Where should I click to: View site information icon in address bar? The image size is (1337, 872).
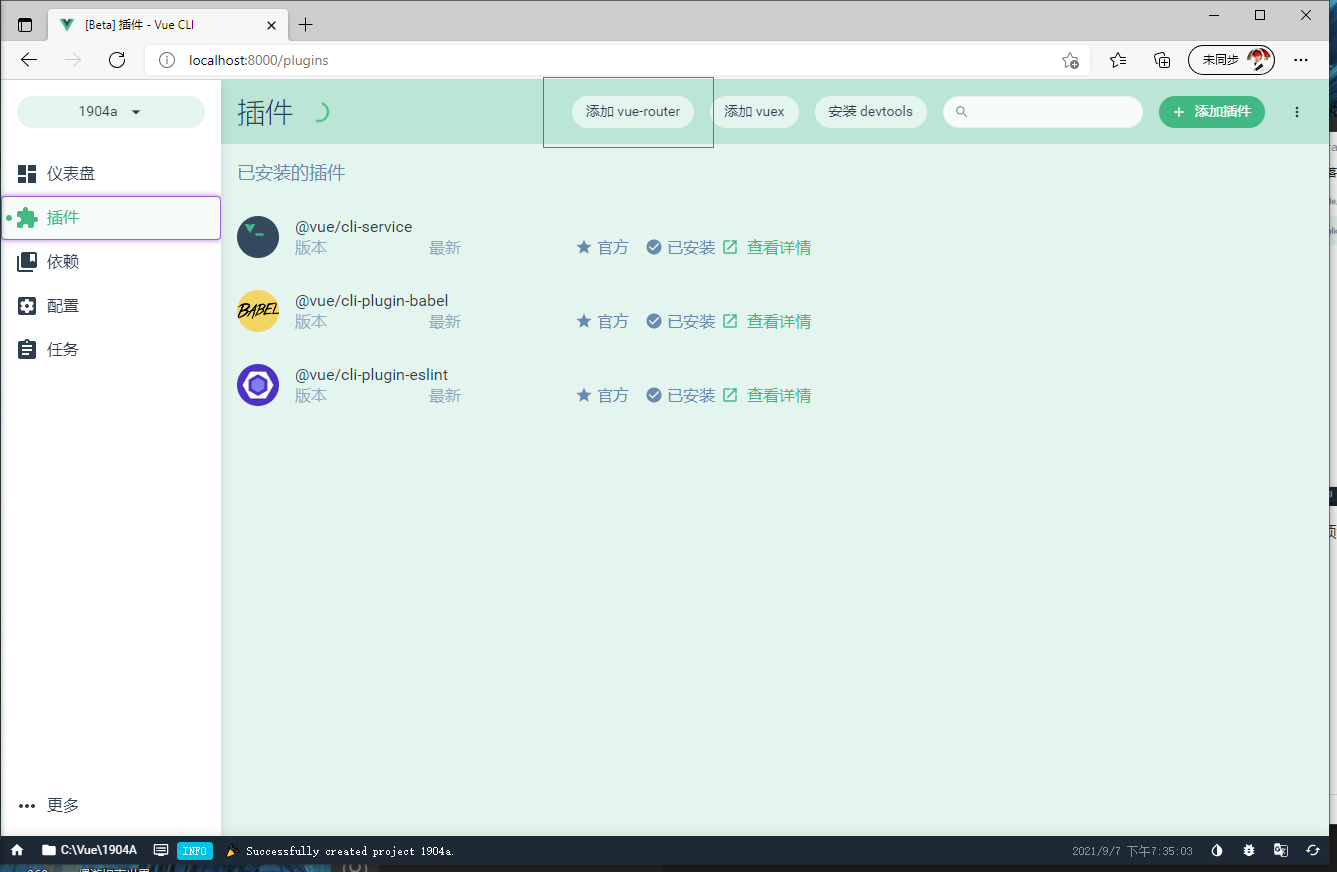[167, 60]
